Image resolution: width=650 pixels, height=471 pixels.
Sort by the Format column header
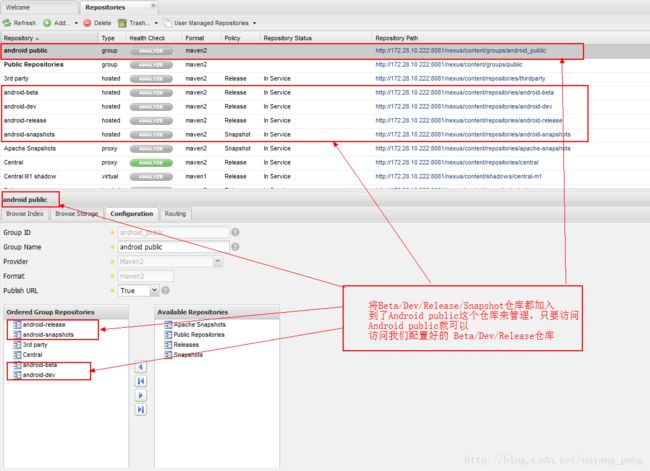pos(201,38)
